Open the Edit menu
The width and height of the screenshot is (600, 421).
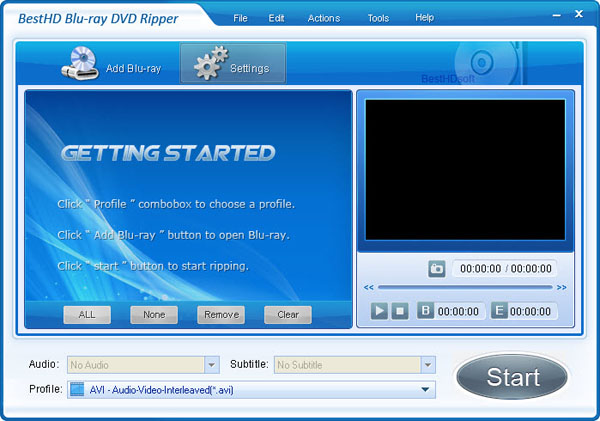(x=276, y=18)
